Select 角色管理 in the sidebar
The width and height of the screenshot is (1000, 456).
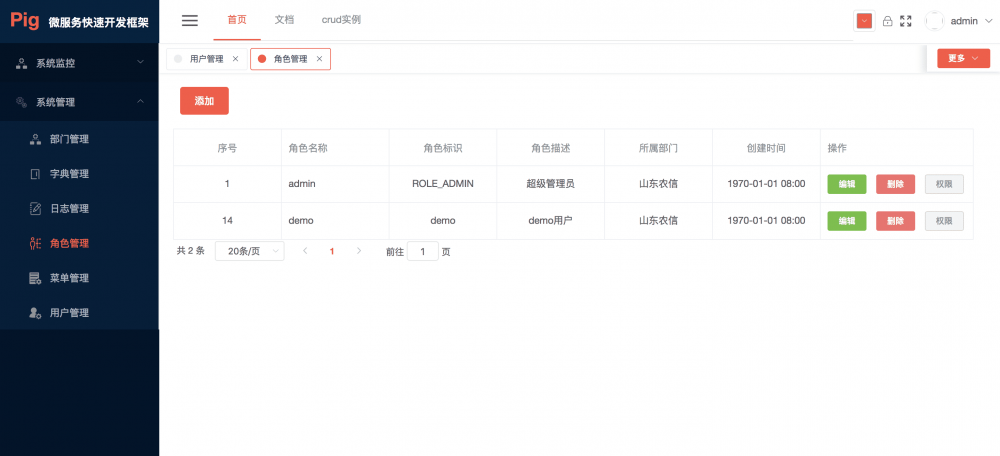click(79, 243)
